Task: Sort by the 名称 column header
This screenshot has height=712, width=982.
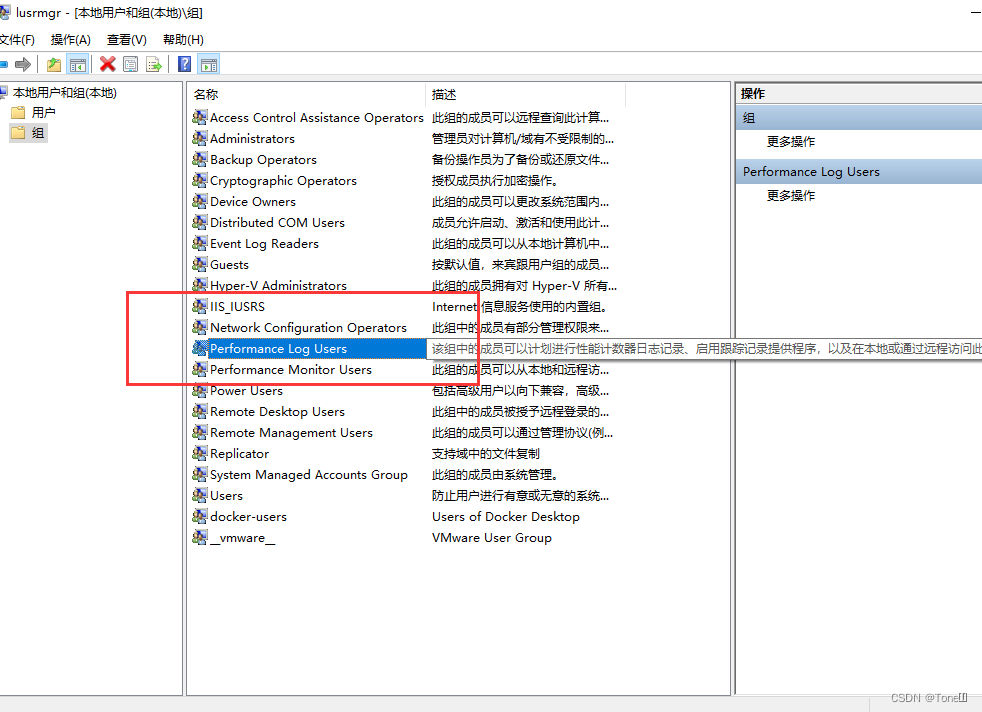Action: pyautogui.click(x=206, y=95)
